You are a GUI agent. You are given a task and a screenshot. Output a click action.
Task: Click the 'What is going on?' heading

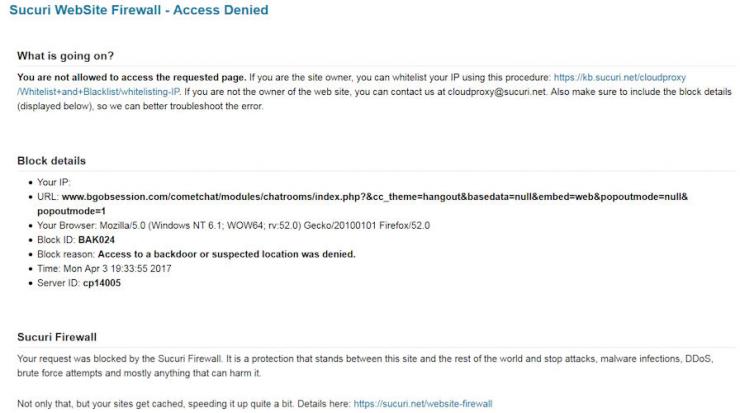pyautogui.click(x=65, y=56)
